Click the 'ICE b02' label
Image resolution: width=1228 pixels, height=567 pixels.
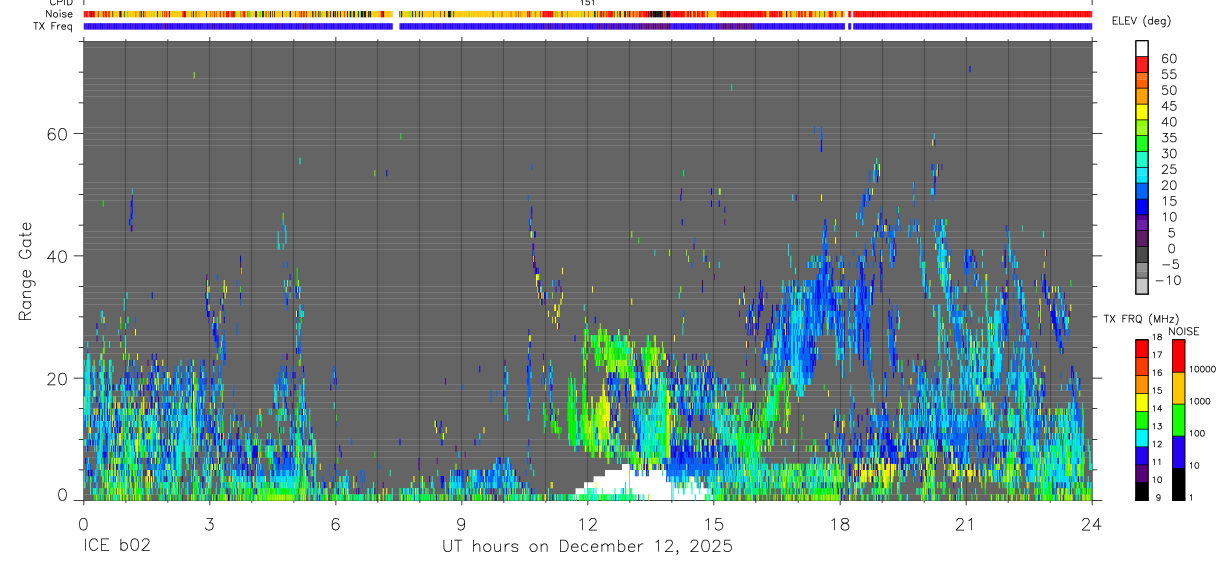tap(118, 547)
